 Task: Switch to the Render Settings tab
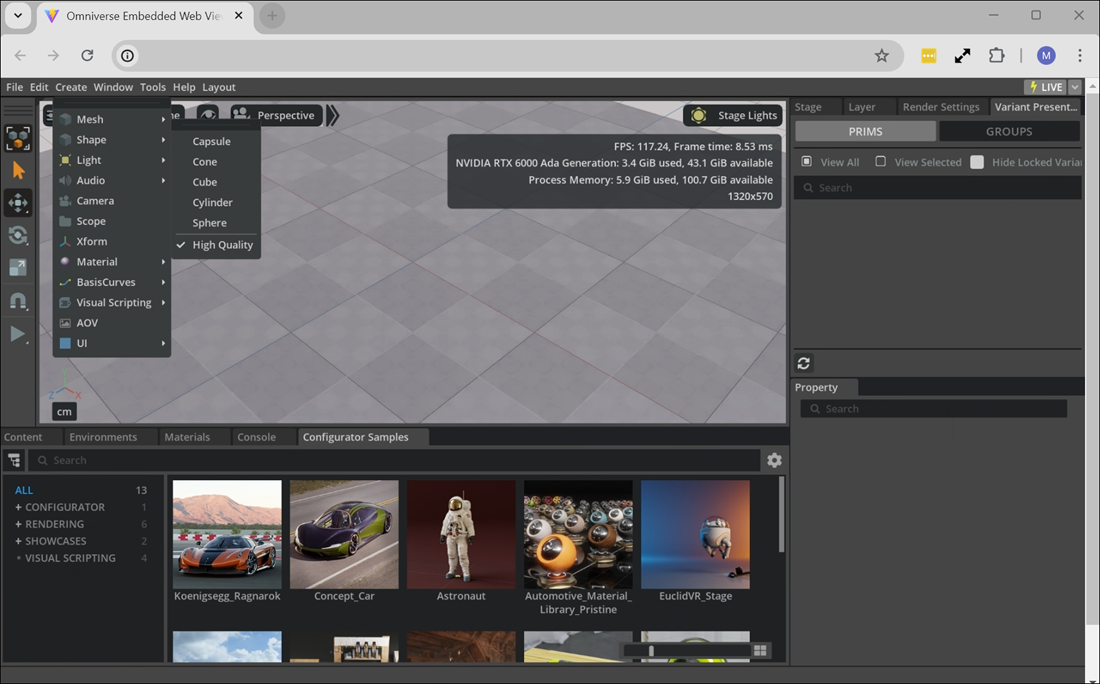940,107
